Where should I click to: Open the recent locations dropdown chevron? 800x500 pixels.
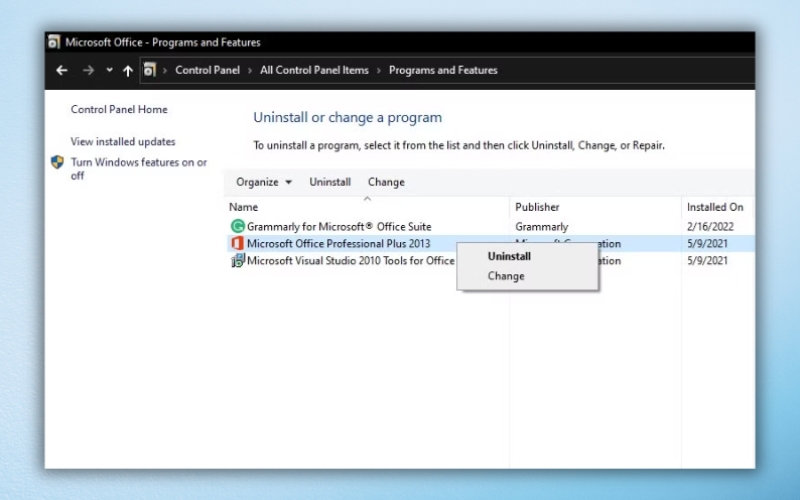click(x=109, y=71)
